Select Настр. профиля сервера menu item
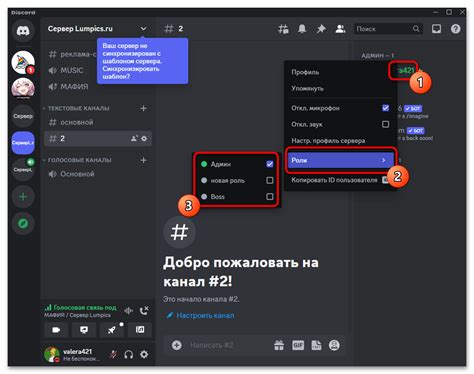Screen dimensions: 474x374 (x=341, y=141)
